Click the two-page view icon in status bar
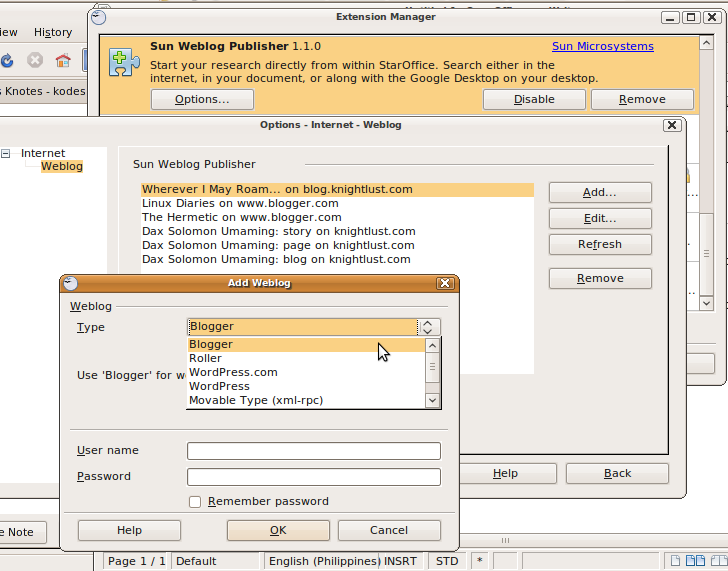 pos(696,561)
